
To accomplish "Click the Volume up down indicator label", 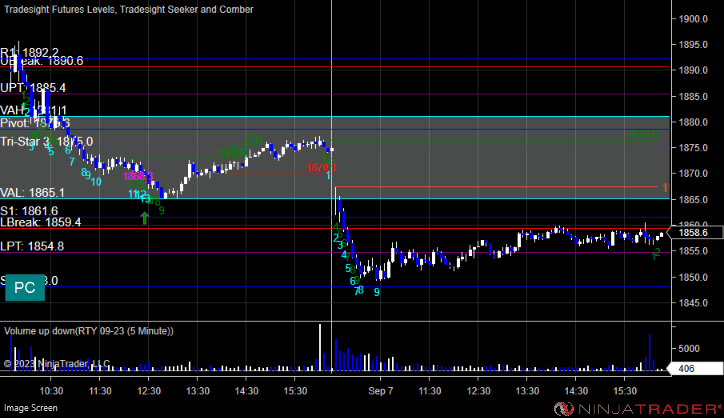I will pos(89,331).
